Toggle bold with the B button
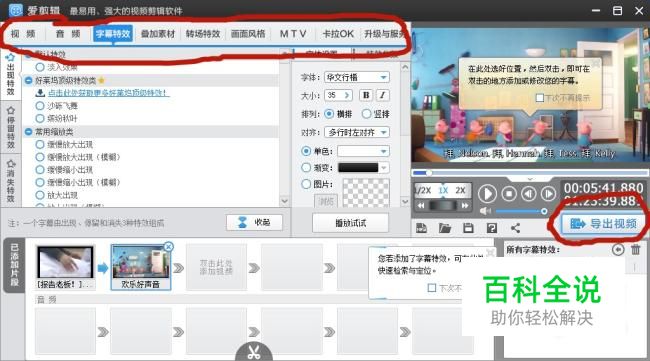650x361 pixels. (x=366, y=95)
